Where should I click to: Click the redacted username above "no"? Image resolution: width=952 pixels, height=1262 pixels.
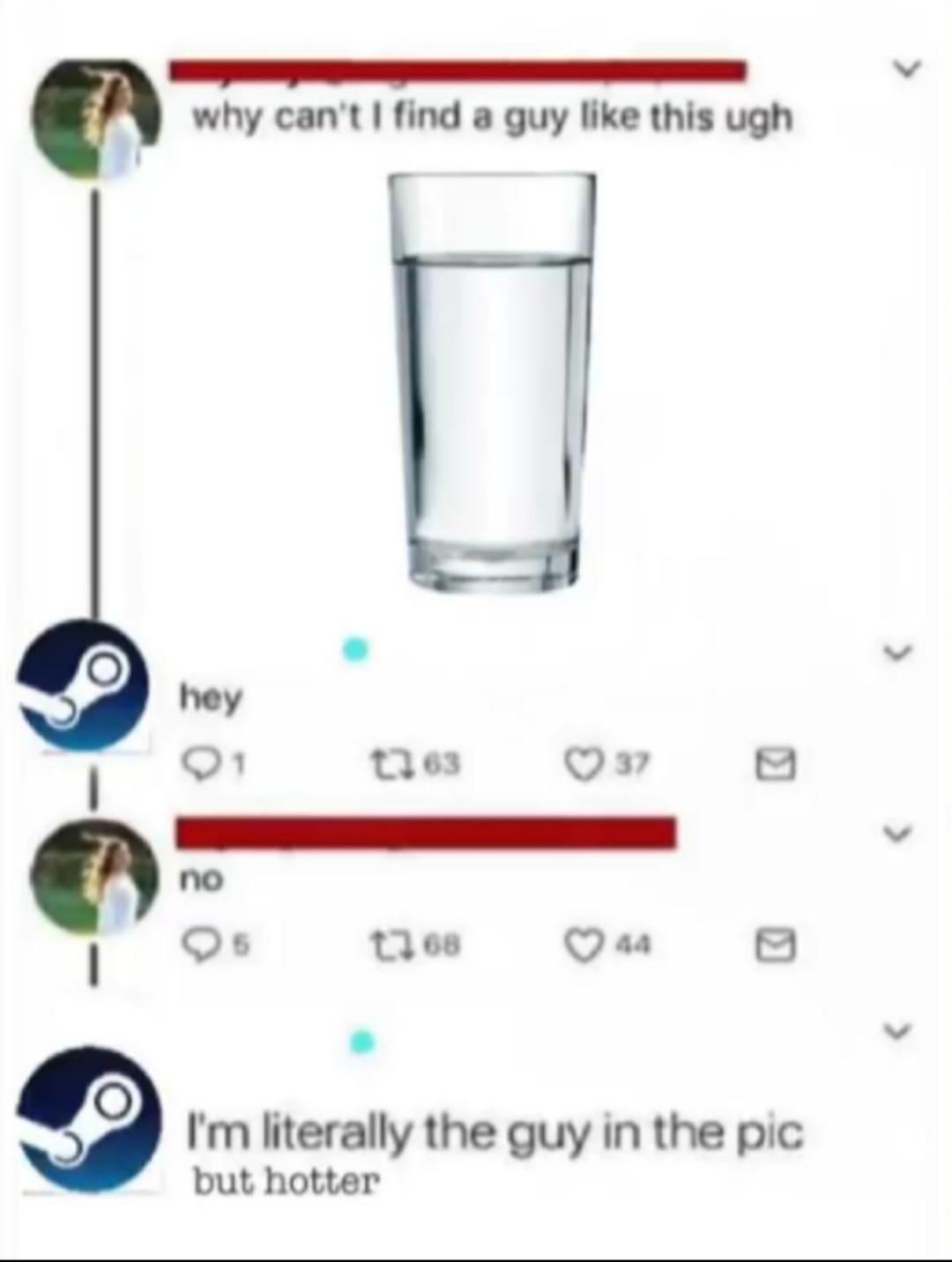427,833
